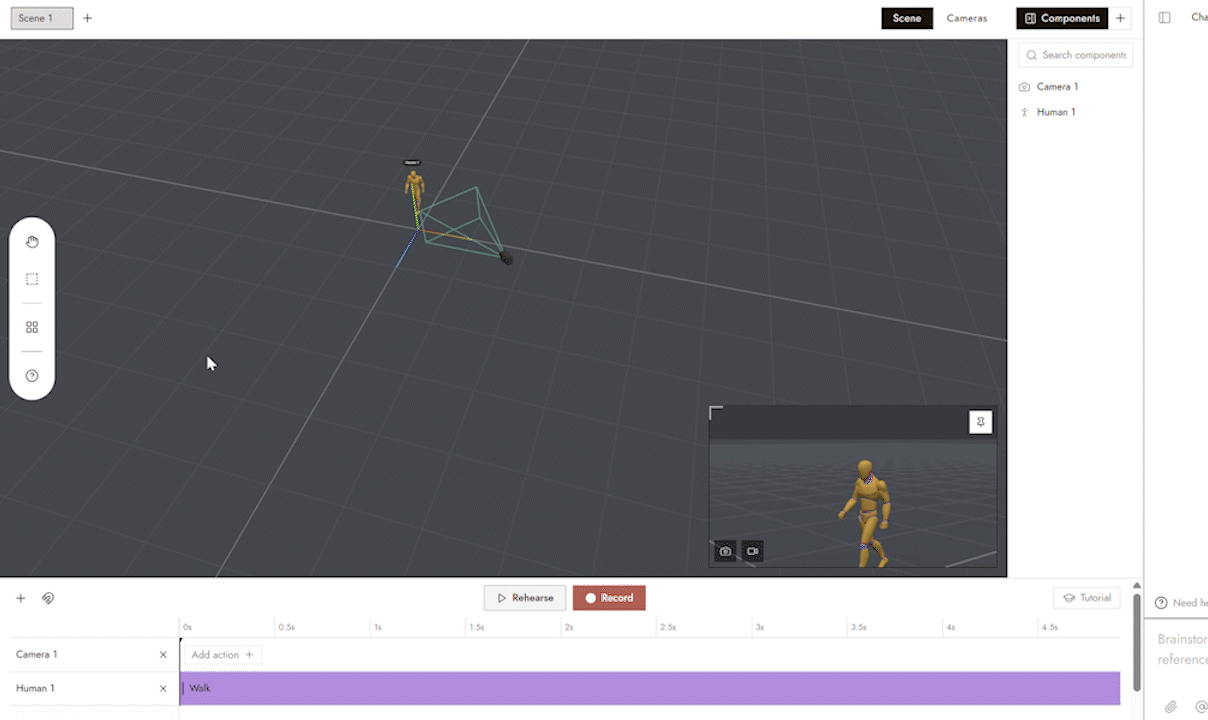Jump to the 0.5s timeline mark
1208x720 pixels.
click(x=286, y=627)
